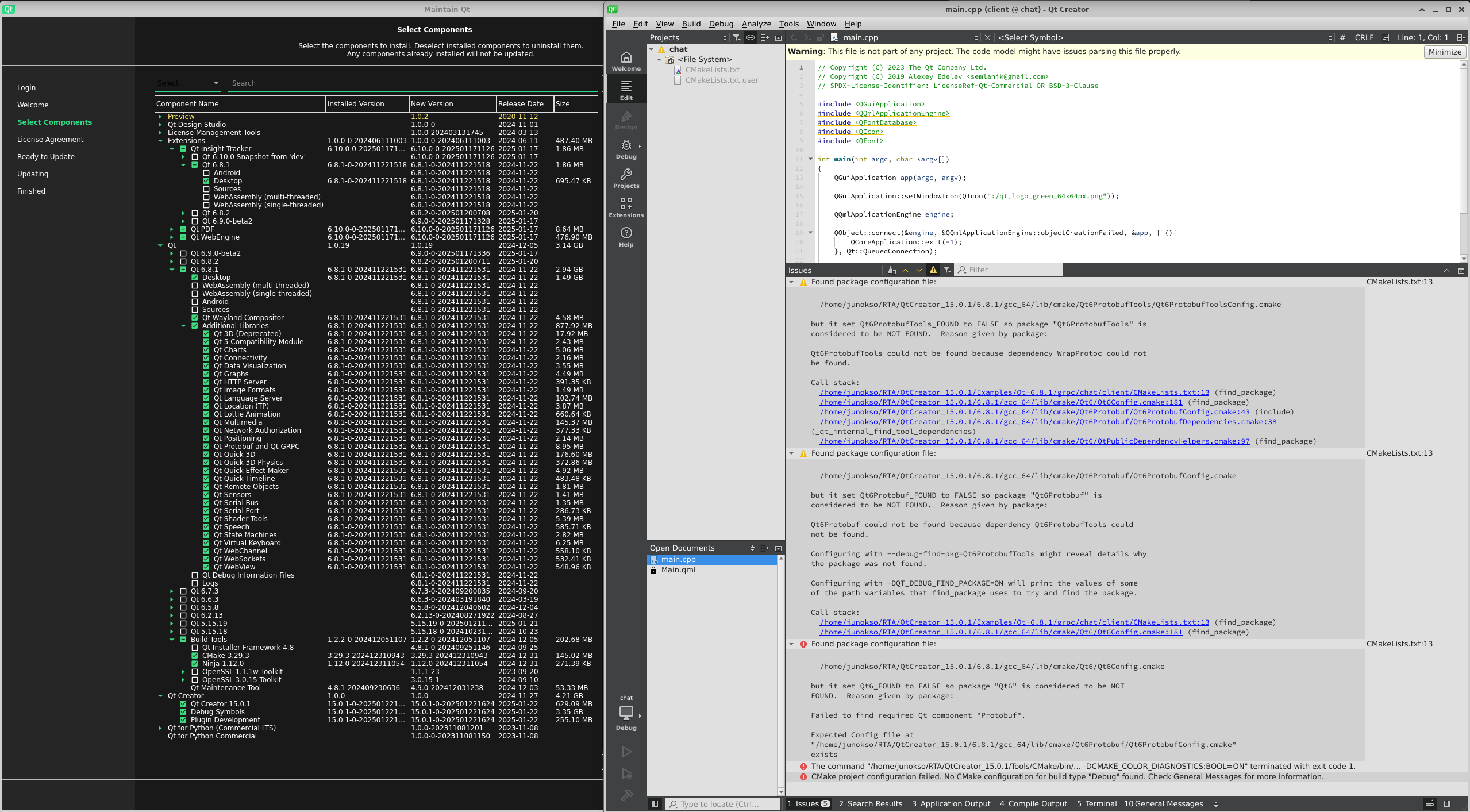Click the Projects view filter tree icon
1470x812 pixels.
pyautogui.click(x=737, y=37)
